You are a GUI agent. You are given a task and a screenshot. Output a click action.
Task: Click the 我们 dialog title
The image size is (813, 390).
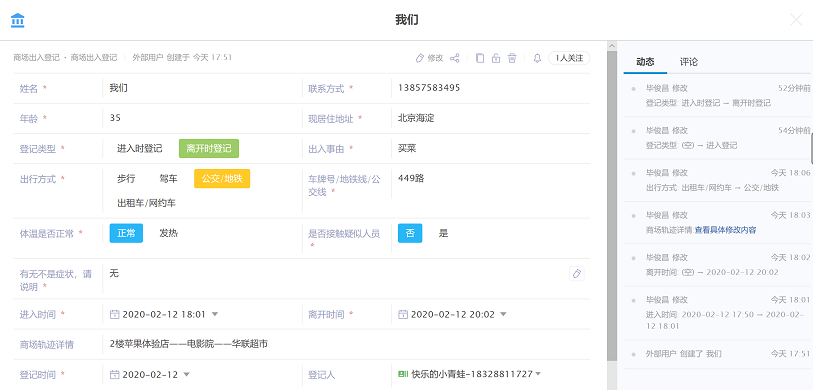pyautogui.click(x=406, y=20)
